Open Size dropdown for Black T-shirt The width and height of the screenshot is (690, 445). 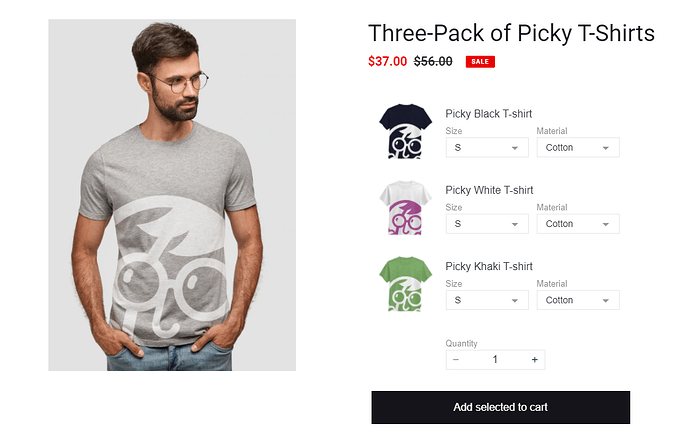pyautogui.click(x=487, y=148)
